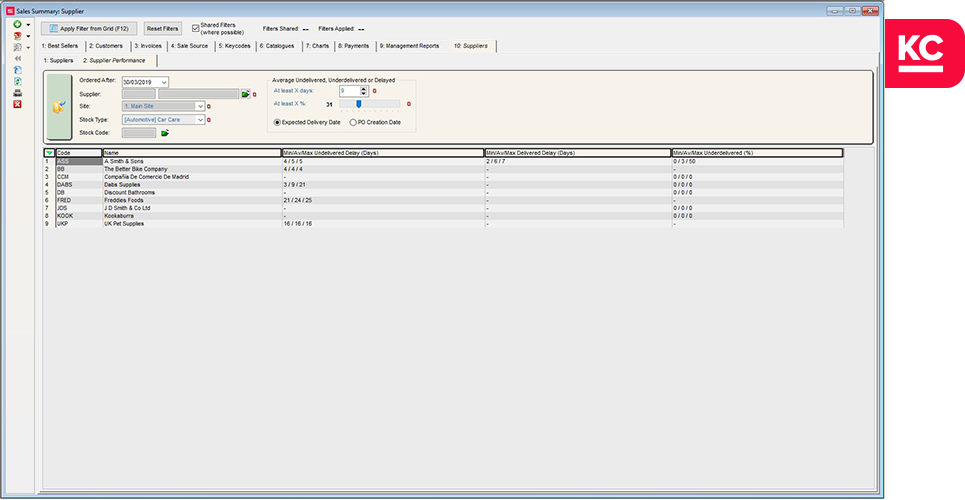Select the A Smith & Sons row
This screenshot has height=500, width=965.
click(x=443, y=161)
